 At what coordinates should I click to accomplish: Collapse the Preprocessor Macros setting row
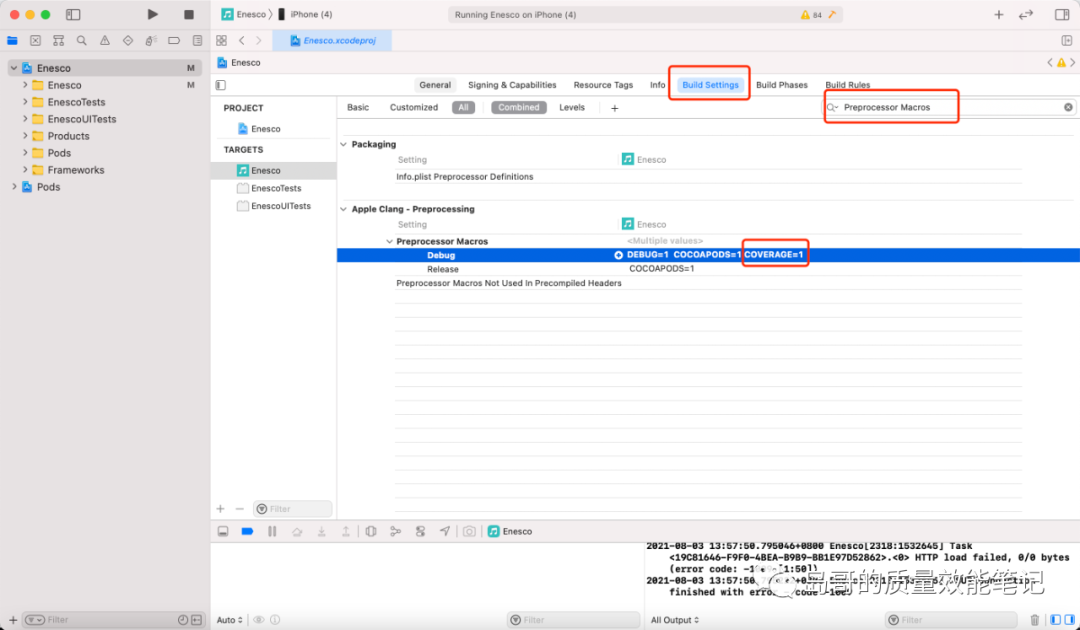point(389,242)
